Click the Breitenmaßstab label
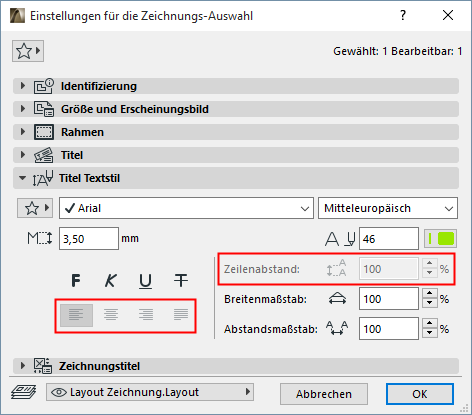Screen dimensions: 472x415 [x=265, y=299]
